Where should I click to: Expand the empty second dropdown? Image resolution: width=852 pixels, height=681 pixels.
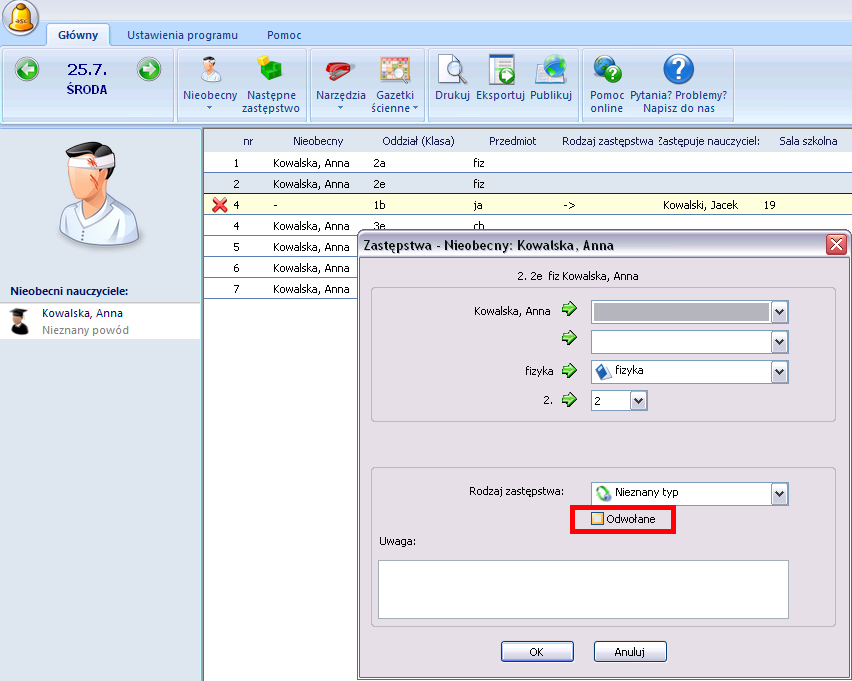pyautogui.click(x=779, y=342)
